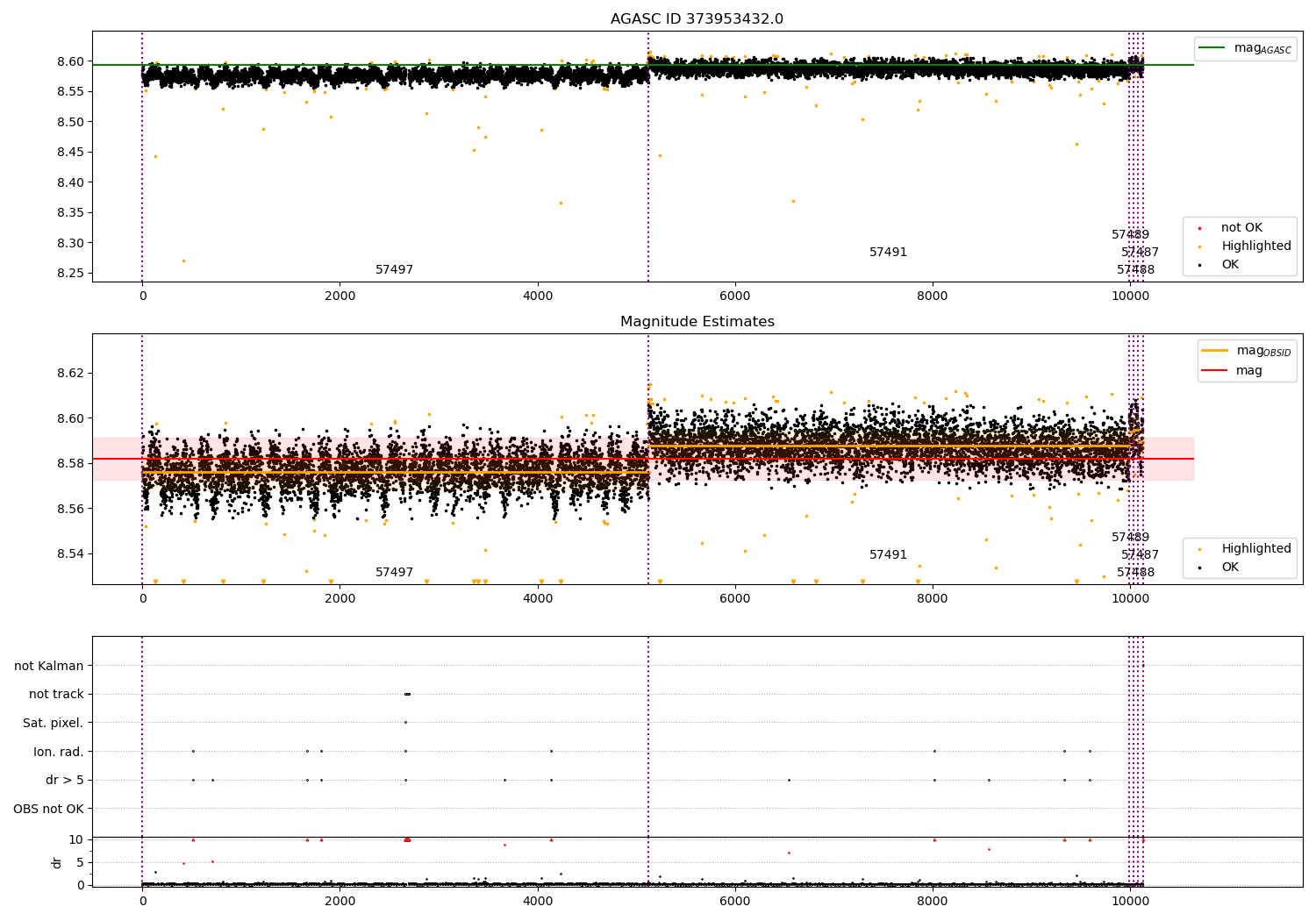
Task: Click the 'dr > 5' axis label
Action: 65,781
